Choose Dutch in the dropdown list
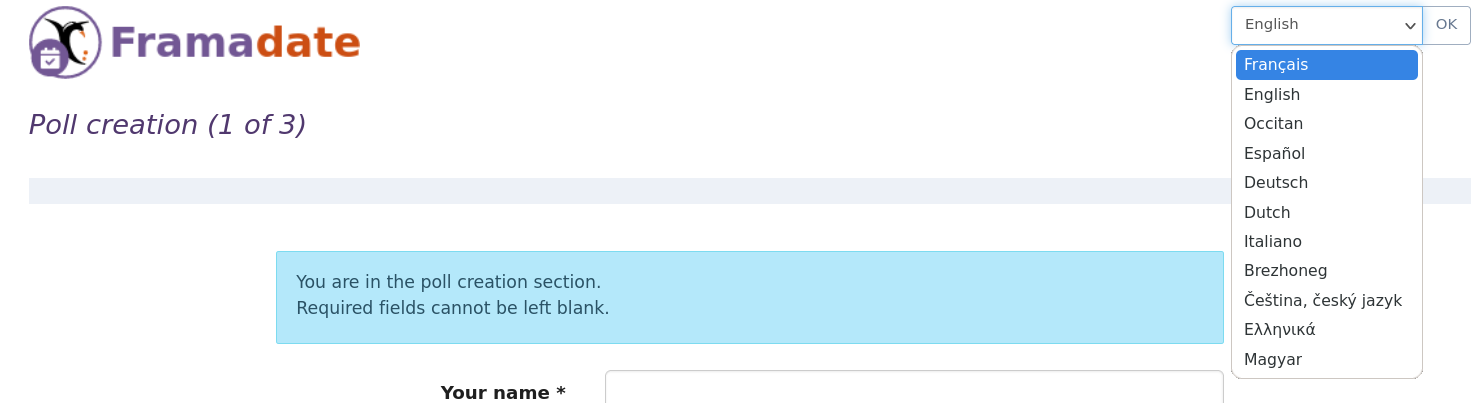The image size is (1477, 403). 1326,212
